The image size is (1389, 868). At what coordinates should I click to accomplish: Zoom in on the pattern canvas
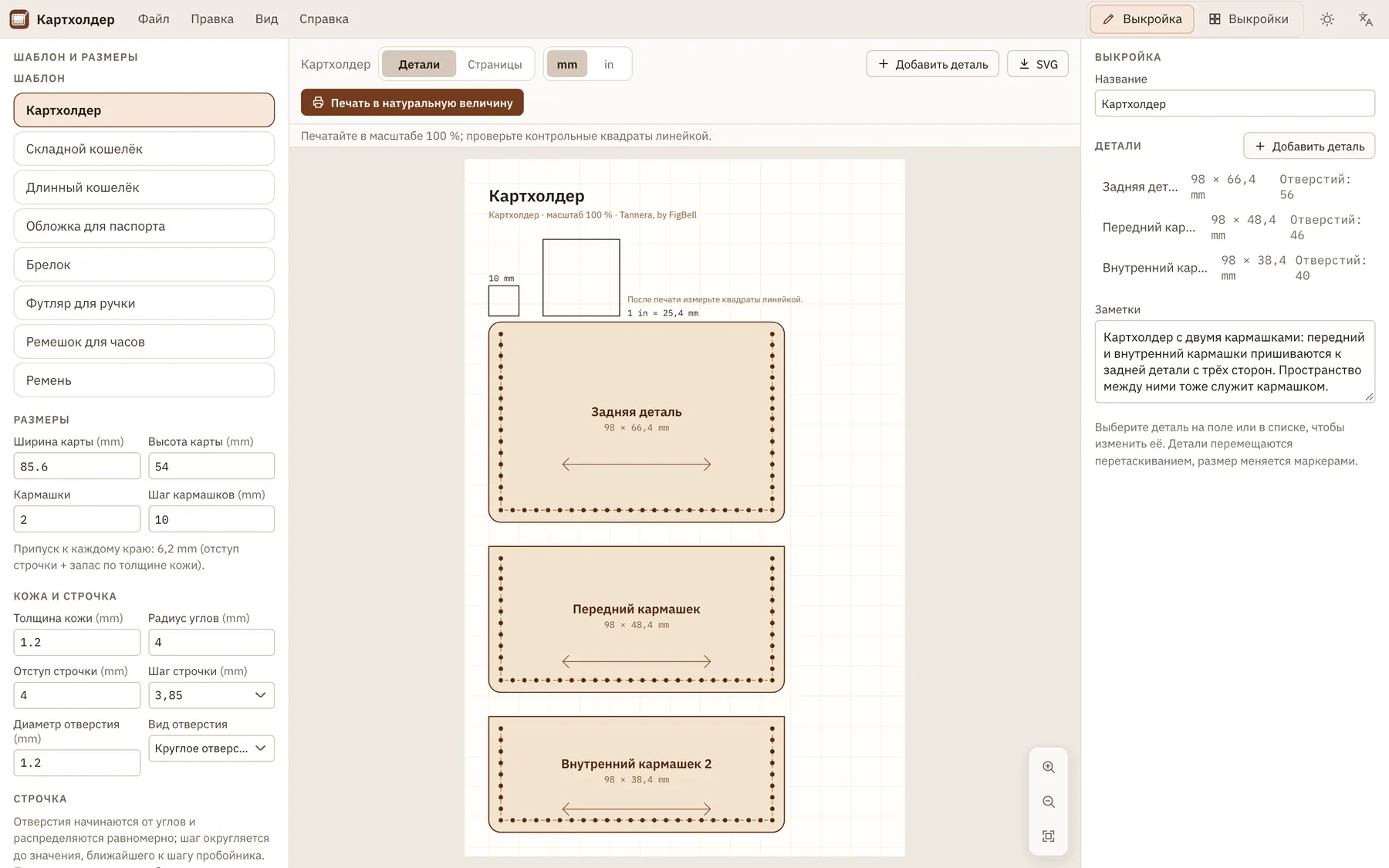(x=1049, y=767)
